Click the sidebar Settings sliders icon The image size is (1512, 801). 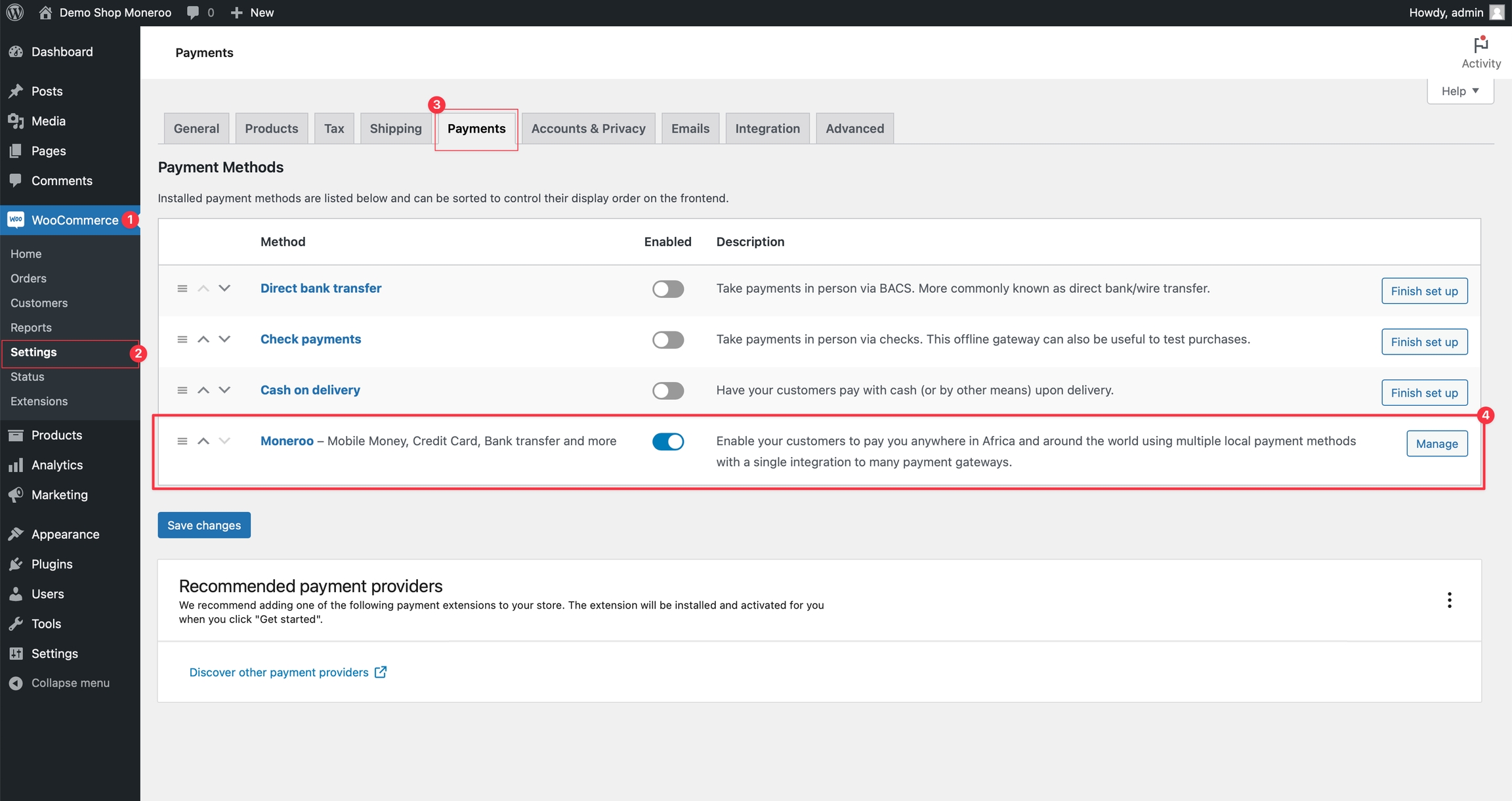(x=16, y=654)
